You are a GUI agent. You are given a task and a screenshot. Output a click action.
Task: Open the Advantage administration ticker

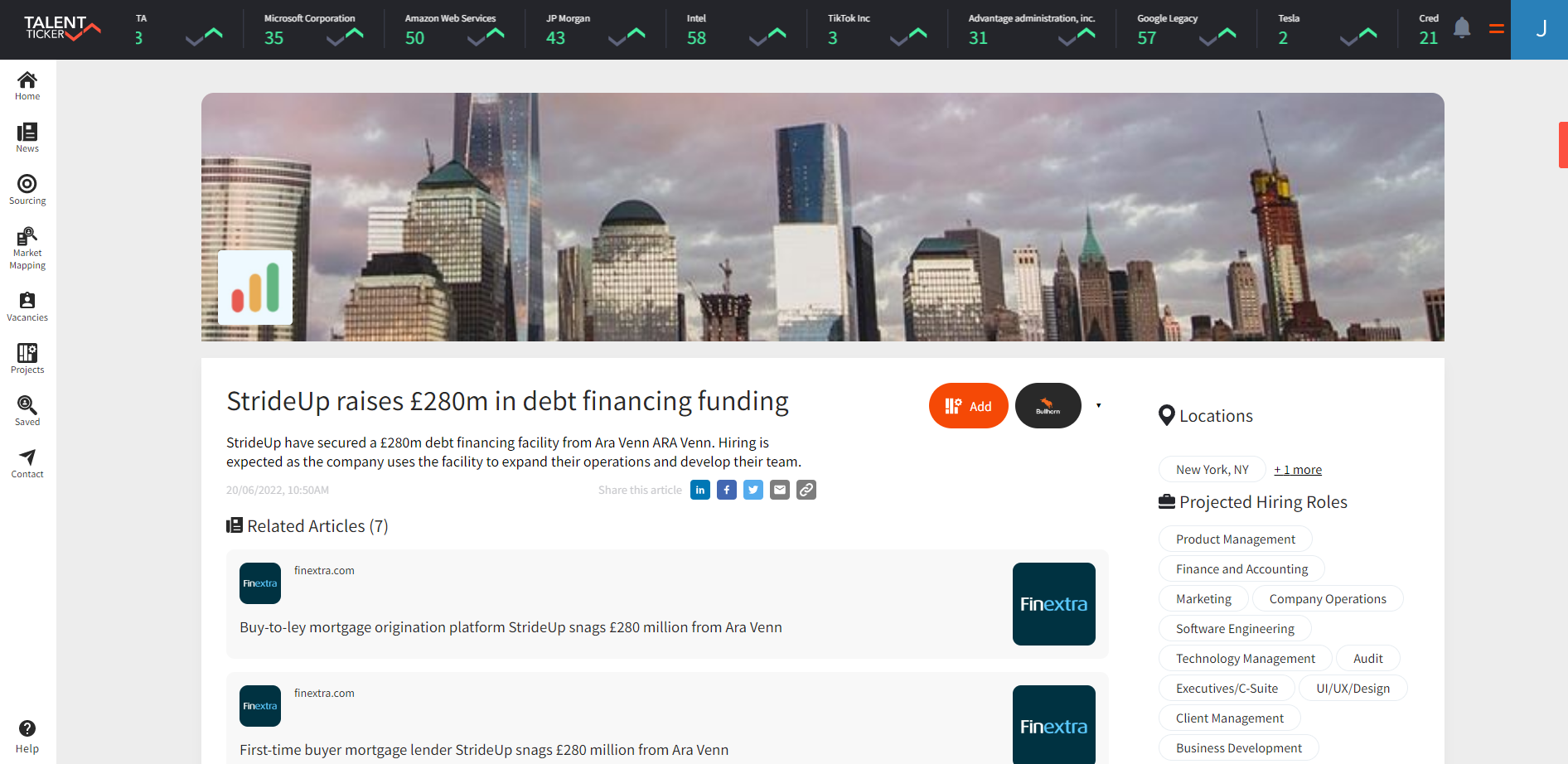1032,30
